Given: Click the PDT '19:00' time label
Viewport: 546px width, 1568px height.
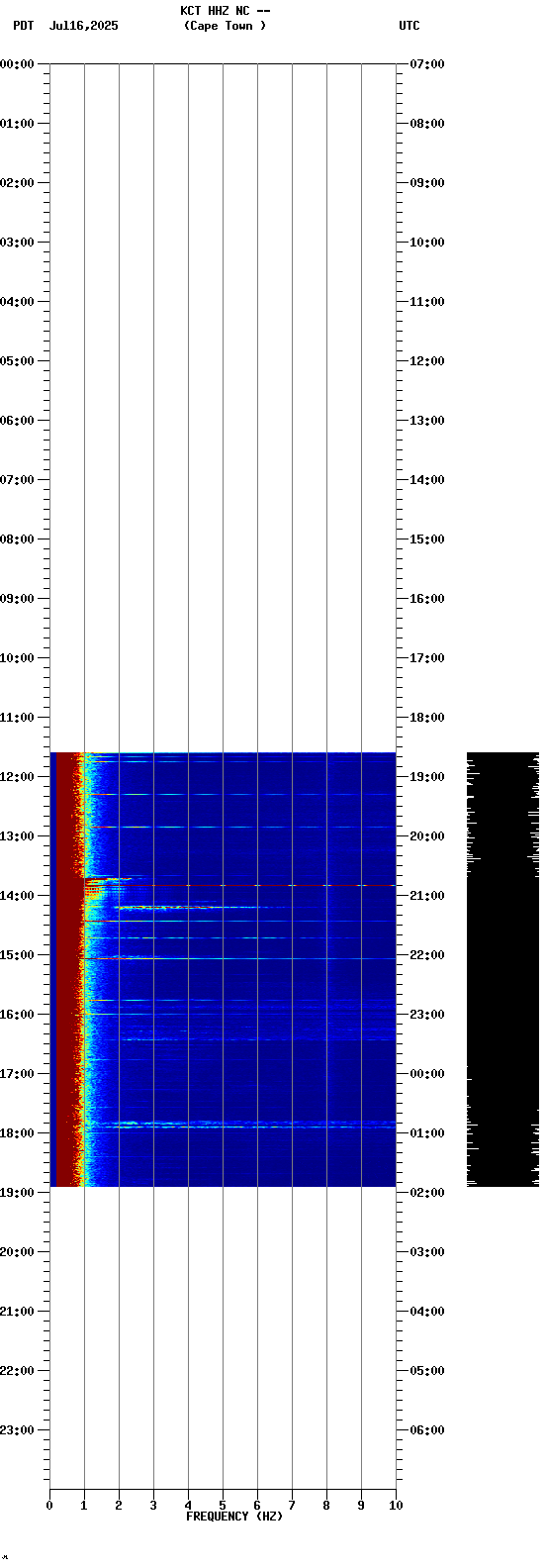Looking at the screenshot, I should click(18, 1193).
